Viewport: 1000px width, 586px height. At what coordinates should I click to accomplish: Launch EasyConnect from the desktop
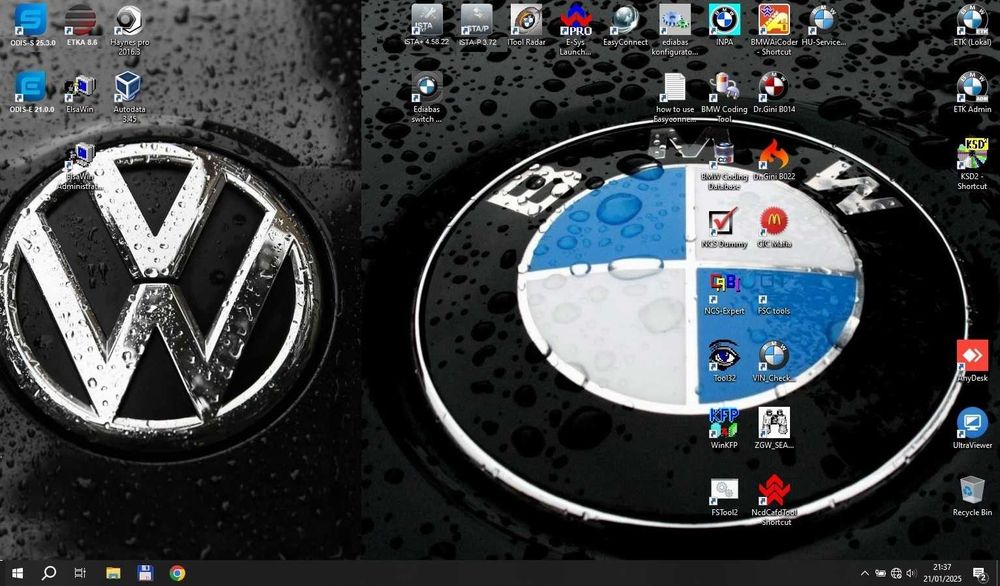625,20
